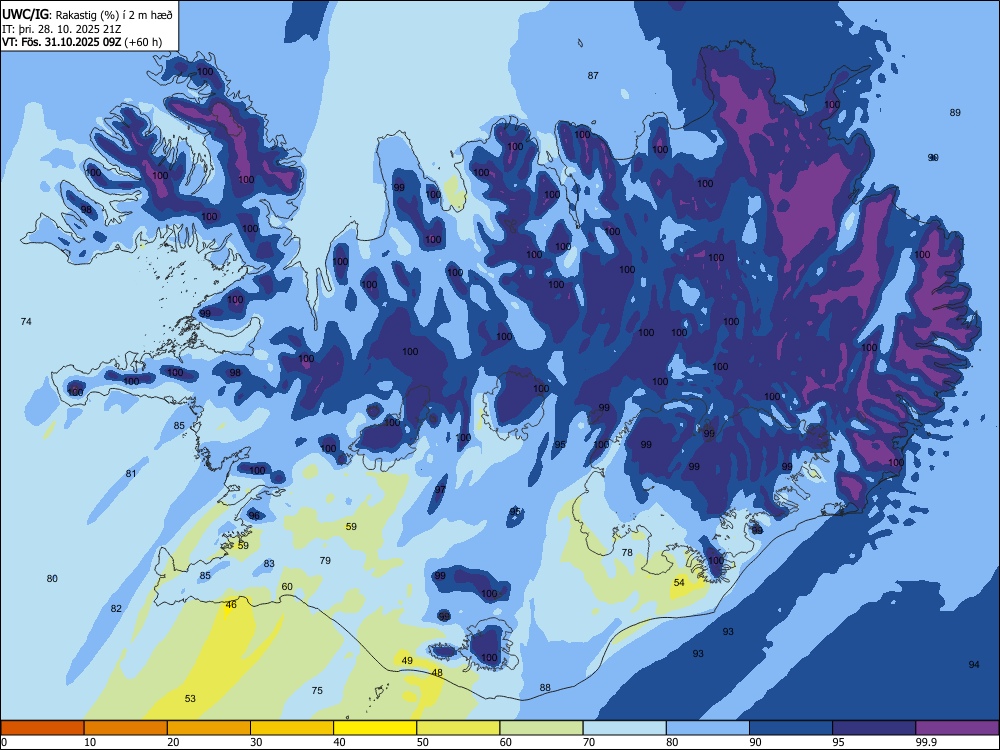The height and width of the screenshot is (750, 1000).
Task: Click the title text 'Rakastig (%) í 2 m hæð'
Action: pos(114,15)
